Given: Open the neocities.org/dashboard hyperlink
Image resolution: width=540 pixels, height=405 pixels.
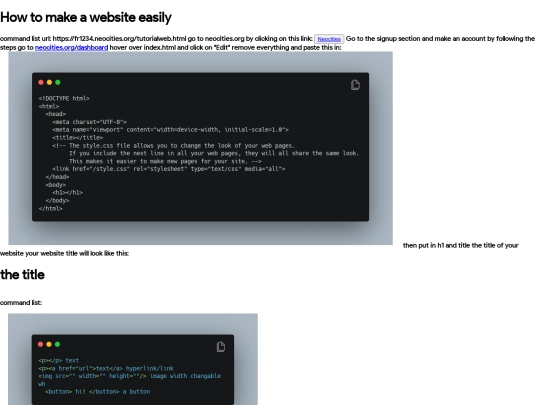Looking at the screenshot, I should [71, 48].
